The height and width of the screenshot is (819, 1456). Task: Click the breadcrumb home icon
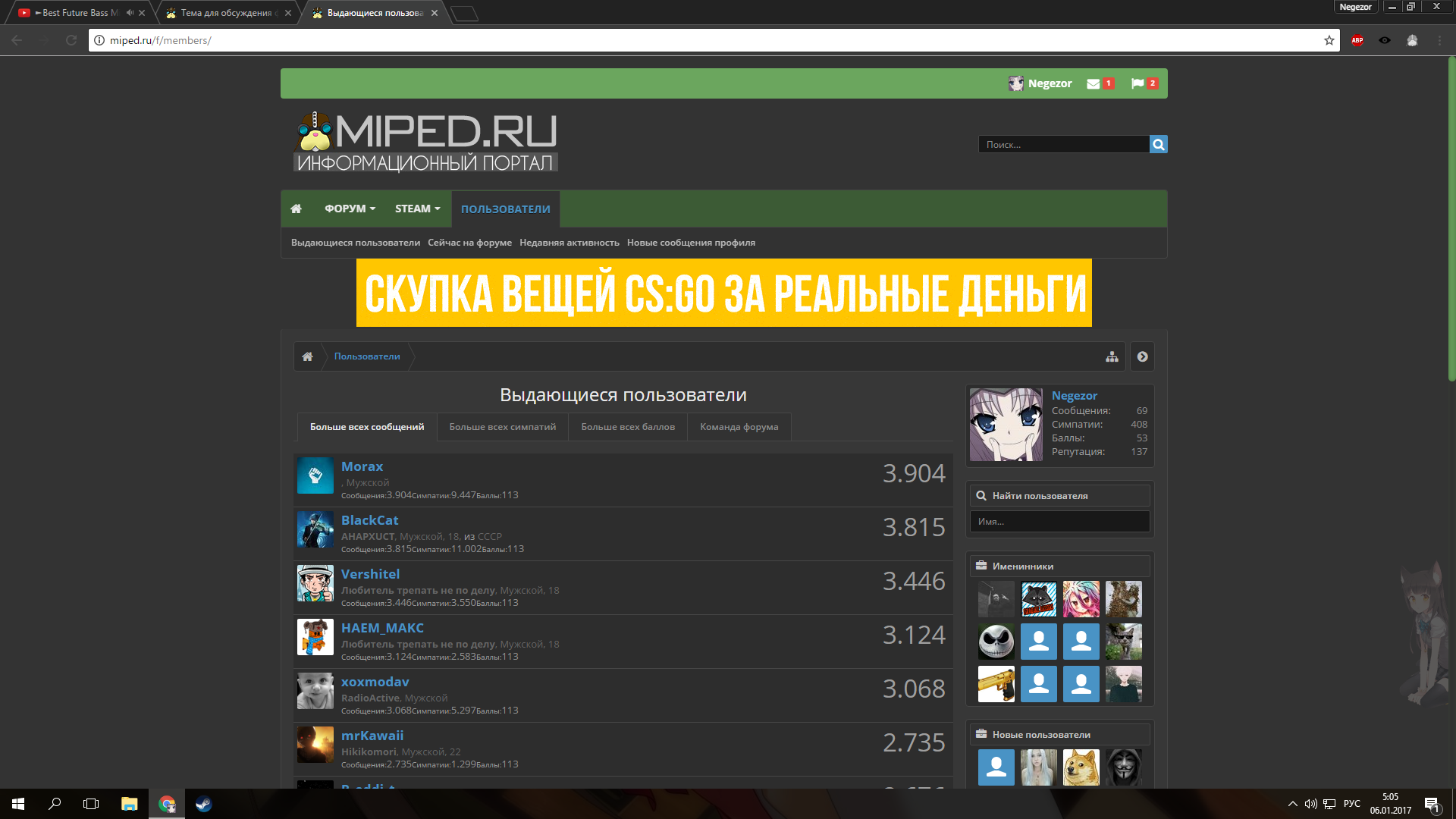307,356
